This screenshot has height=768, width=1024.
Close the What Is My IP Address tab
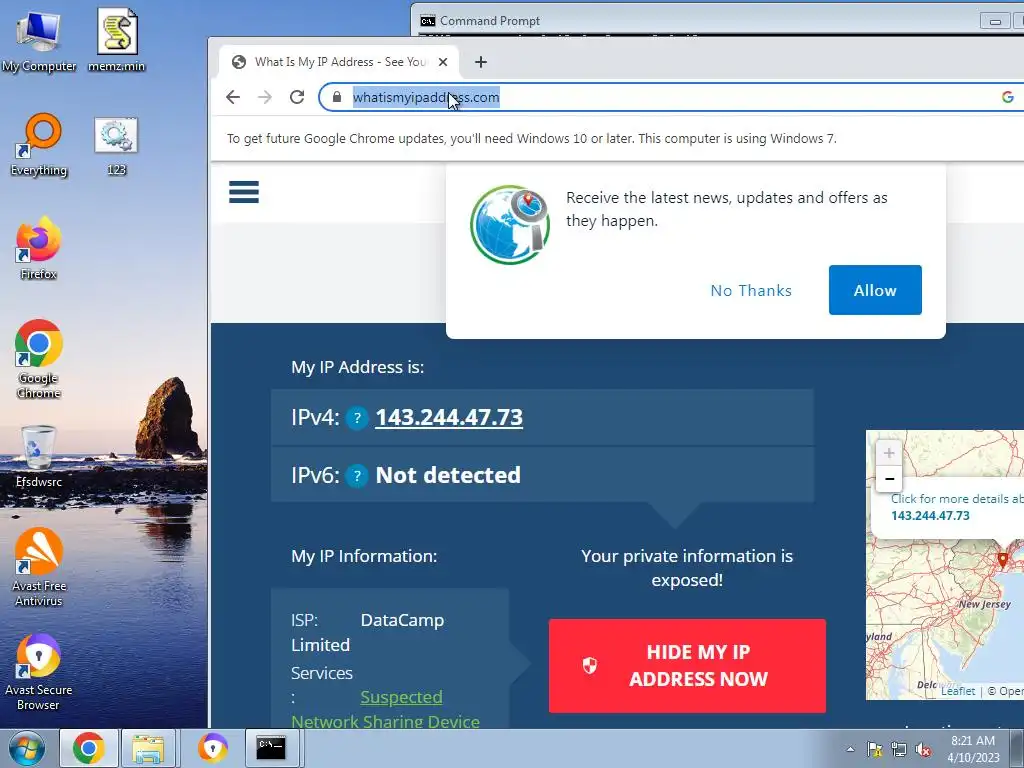coord(443,62)
